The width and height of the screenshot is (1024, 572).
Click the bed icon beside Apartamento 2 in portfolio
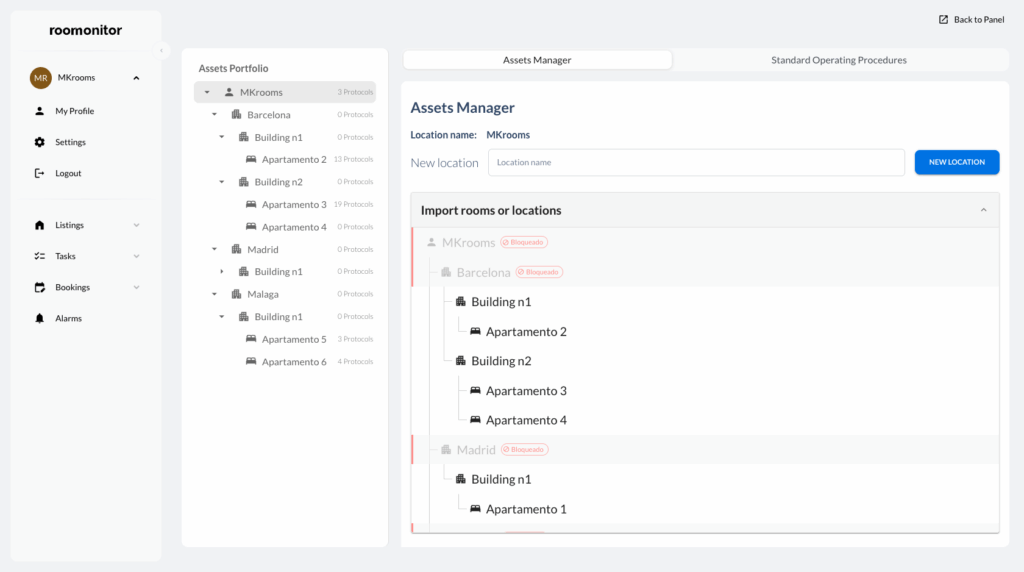251,159
